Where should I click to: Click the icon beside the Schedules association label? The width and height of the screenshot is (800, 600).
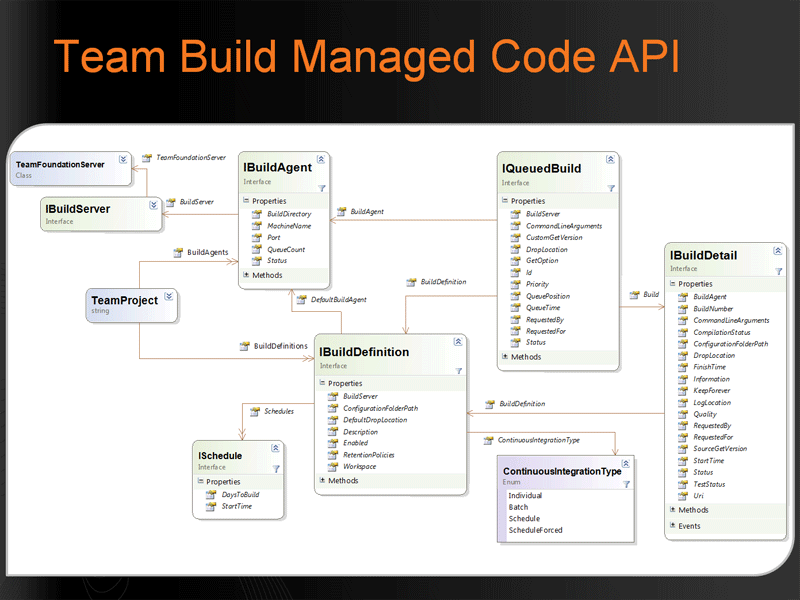click(255, 411)
